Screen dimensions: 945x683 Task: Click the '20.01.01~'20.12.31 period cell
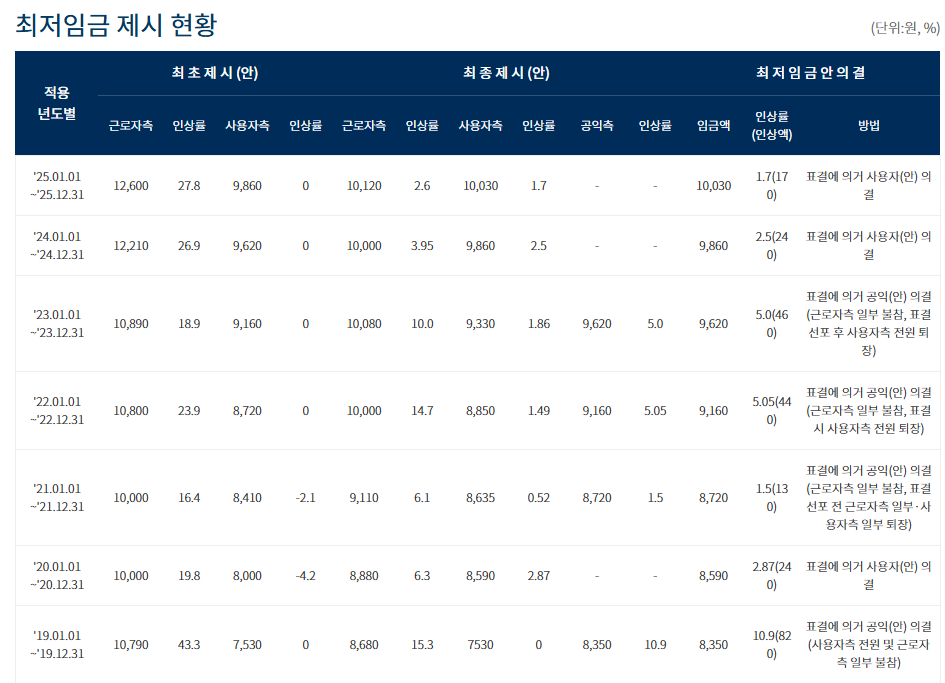pyautogui.click(x=57, y=576)
